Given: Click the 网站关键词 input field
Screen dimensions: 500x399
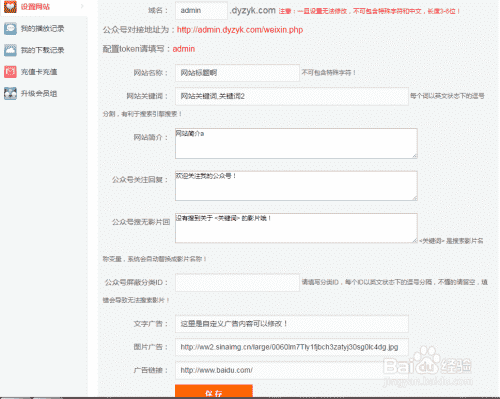Looking at the screenshot, I should pyautogui.click(x=292, y=96).
